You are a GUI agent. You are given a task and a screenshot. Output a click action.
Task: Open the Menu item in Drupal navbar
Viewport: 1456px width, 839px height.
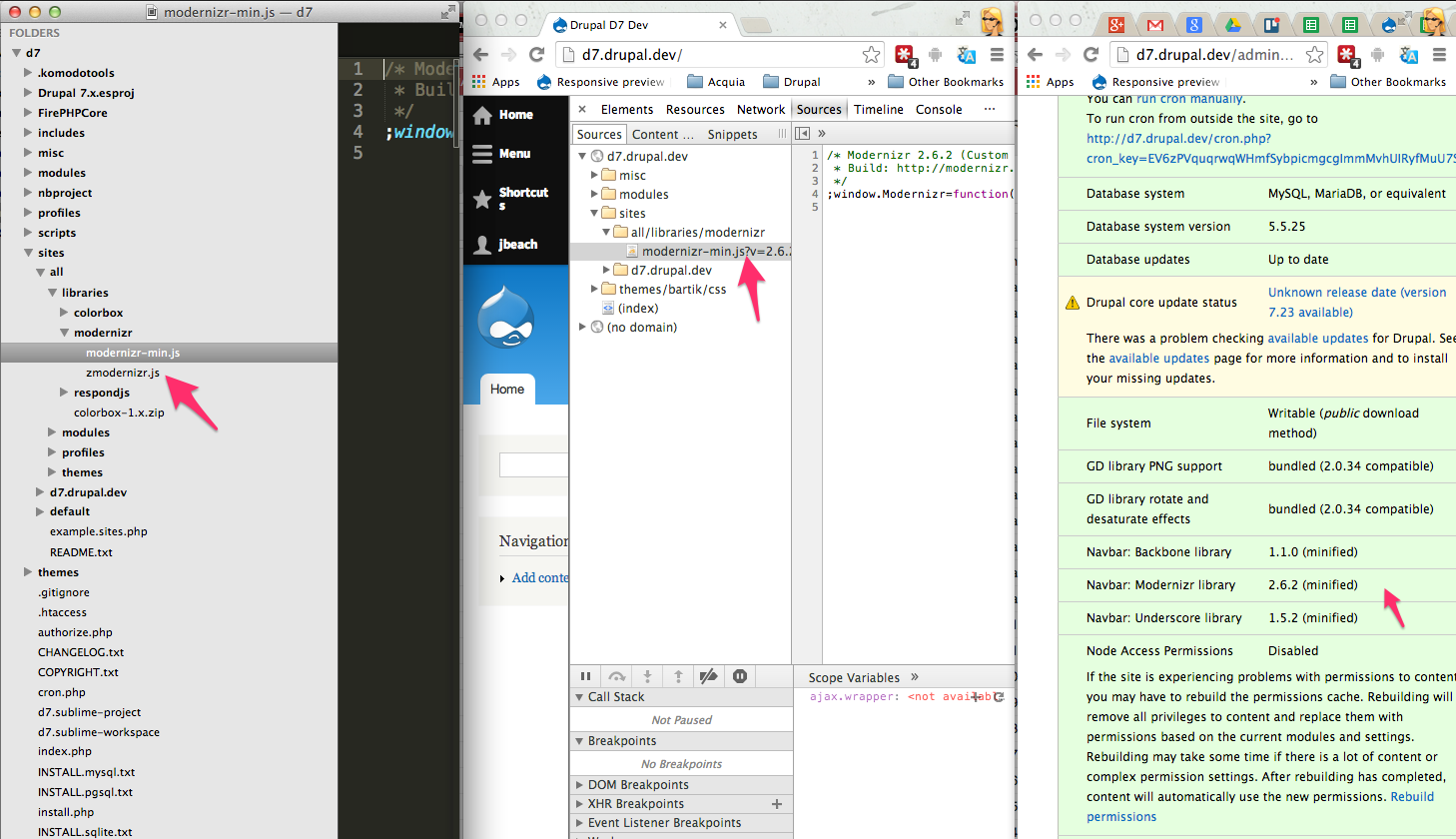click(502, 154)
